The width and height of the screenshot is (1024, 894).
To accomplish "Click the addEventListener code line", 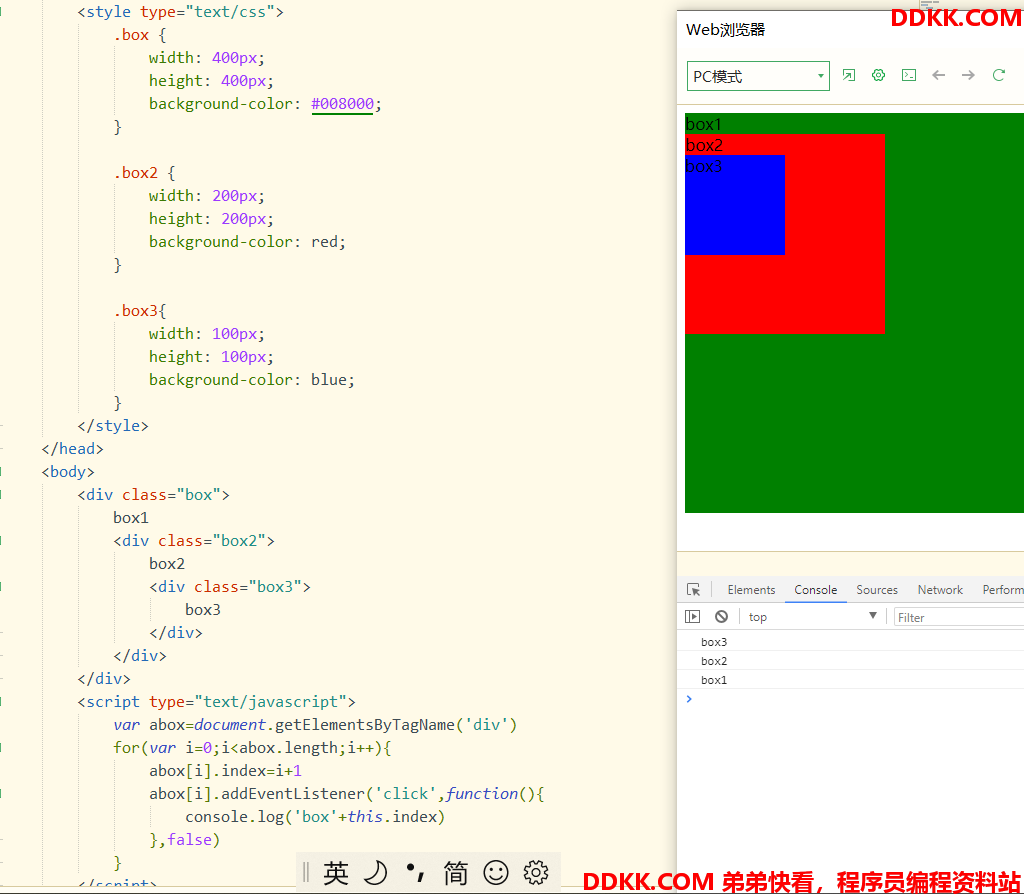I will (347, 793).
